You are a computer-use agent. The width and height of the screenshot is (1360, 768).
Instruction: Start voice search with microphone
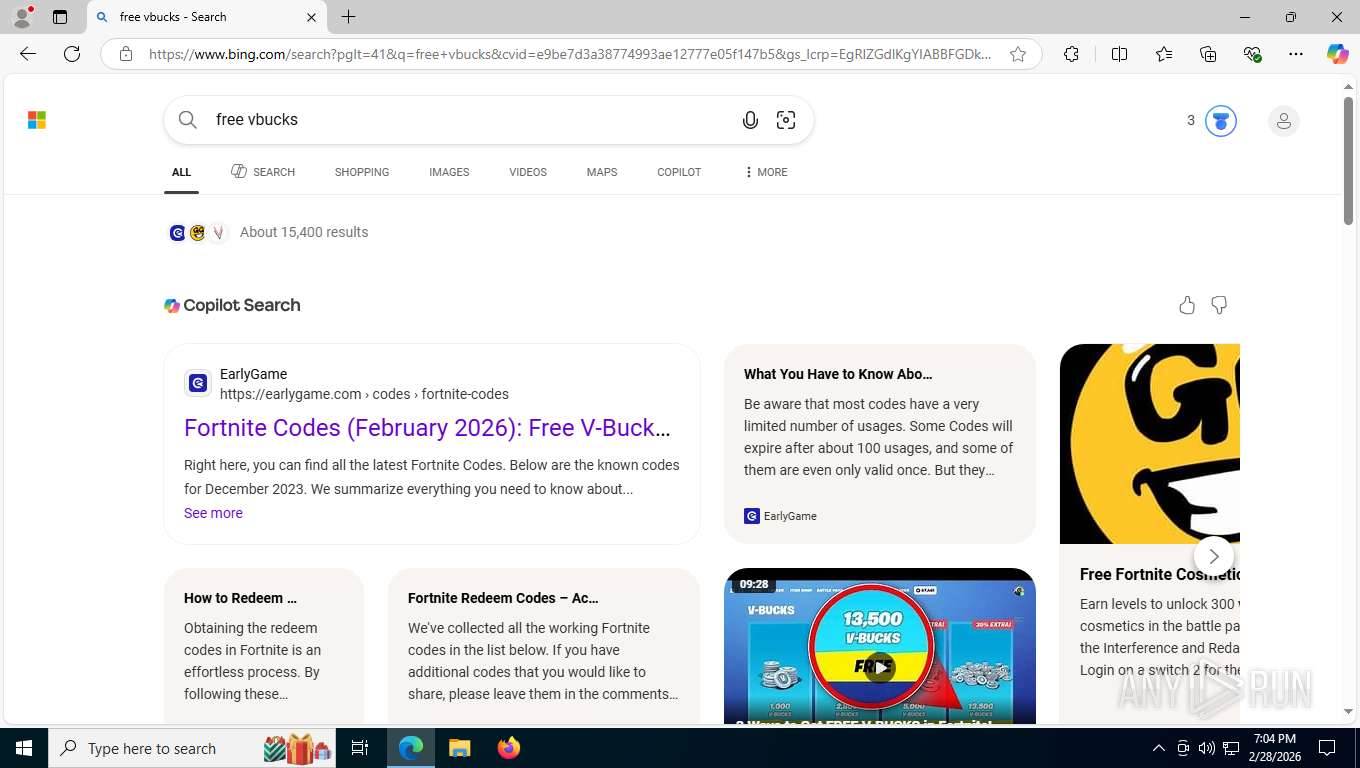(750, 120)
